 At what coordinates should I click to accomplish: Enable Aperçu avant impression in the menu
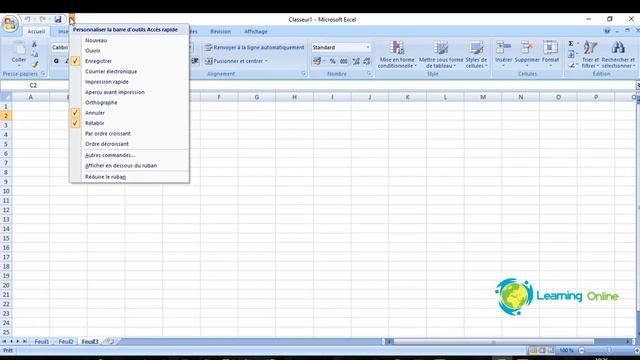[129, 92]
